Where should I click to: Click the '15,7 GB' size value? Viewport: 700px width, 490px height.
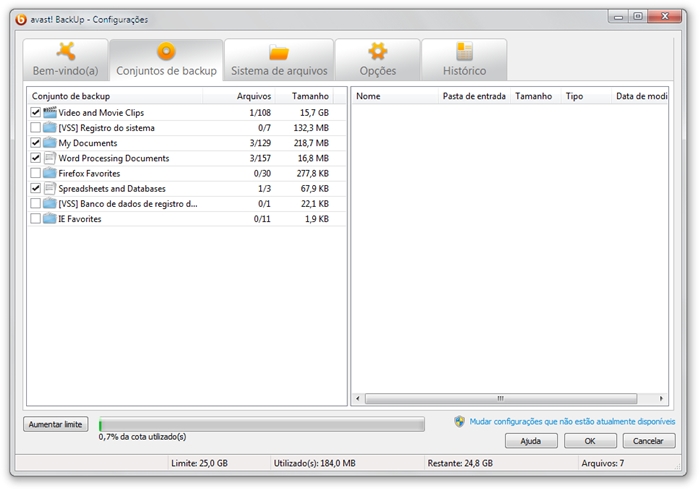pos(314,112)
